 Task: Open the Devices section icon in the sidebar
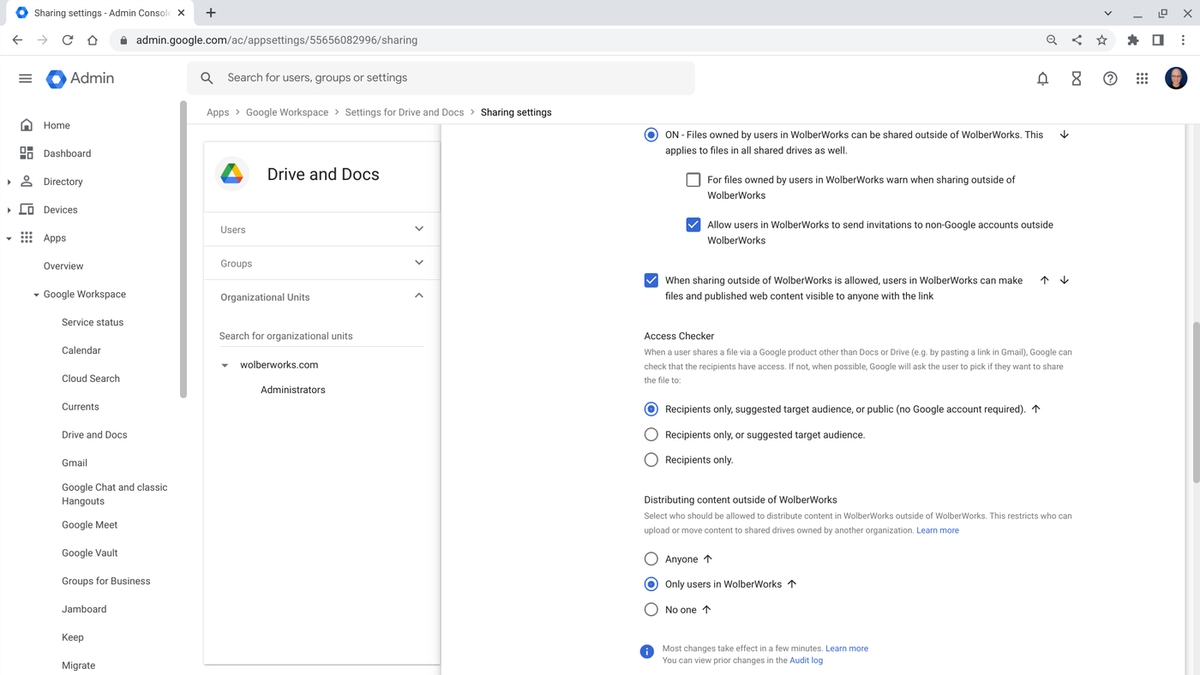[x=27, y=209]
